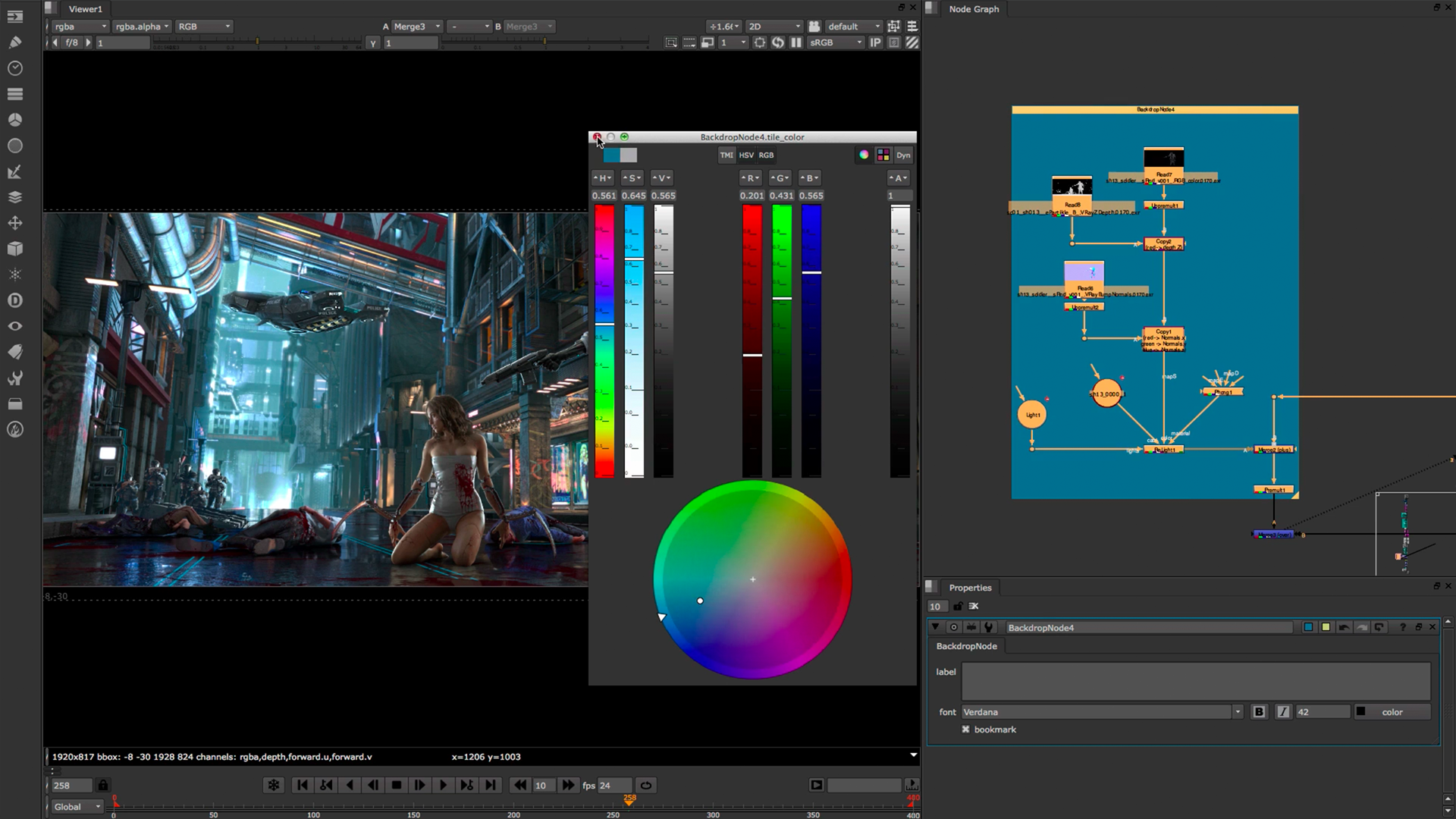
Task: Click the Merge3 node in node graph
Action: 1275,533
